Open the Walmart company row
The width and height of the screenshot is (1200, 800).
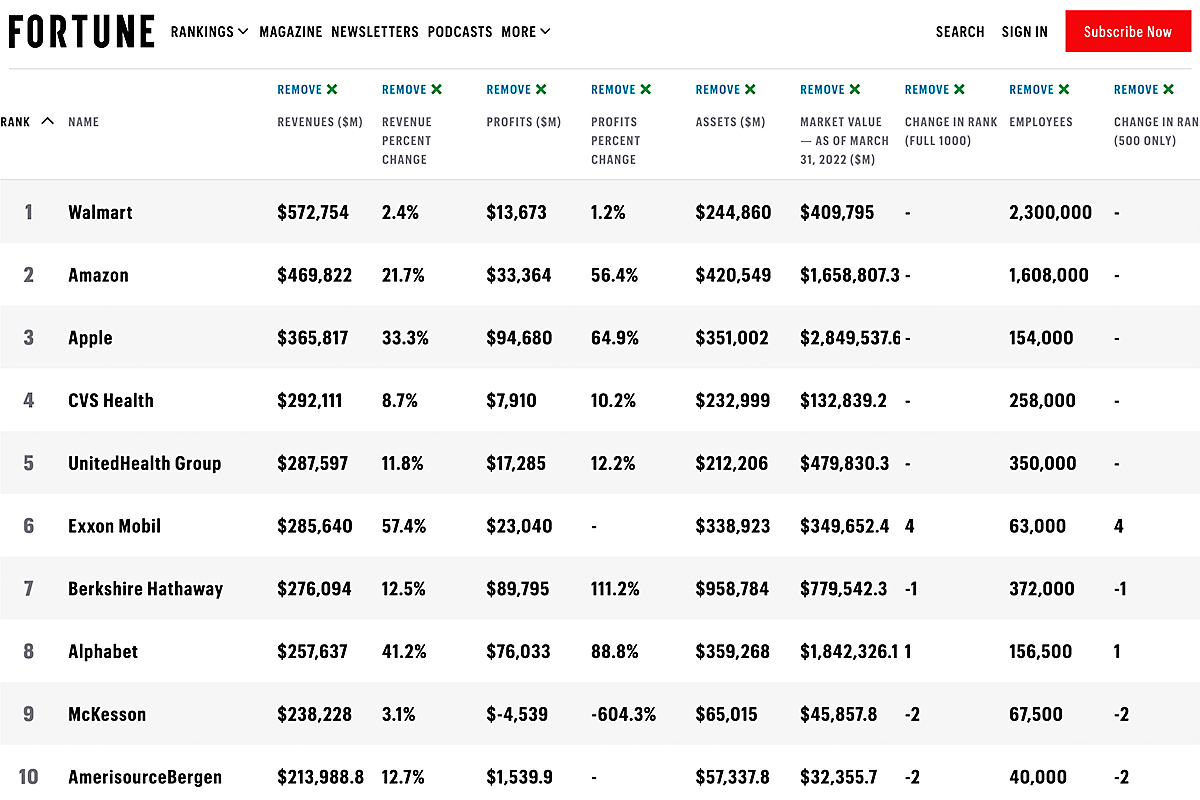[x=100, y=212]
